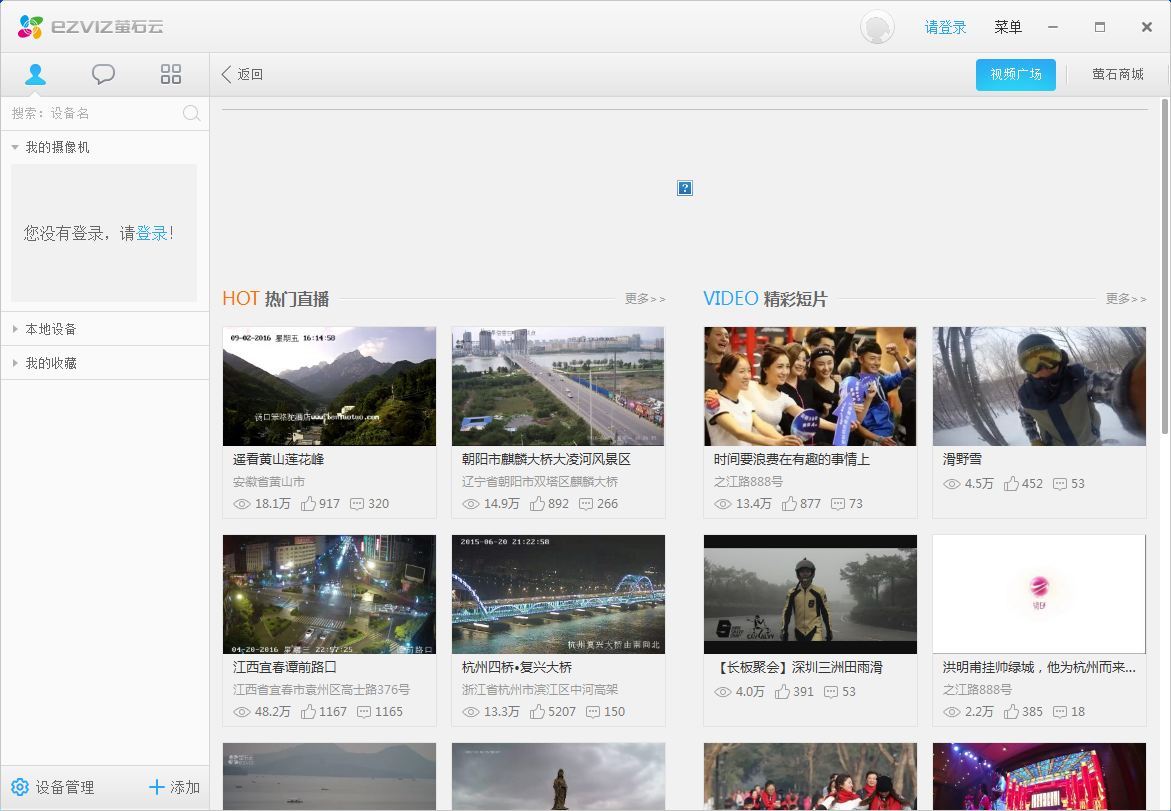Open the contacts person icon tab
The height and width of the screenshot is (811, 1171).
35,74
